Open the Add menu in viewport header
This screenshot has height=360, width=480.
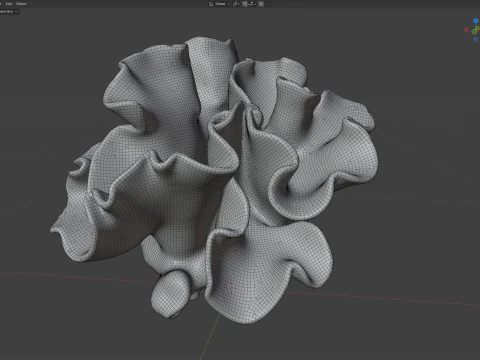pyautogui.click(x=9, y=4)
